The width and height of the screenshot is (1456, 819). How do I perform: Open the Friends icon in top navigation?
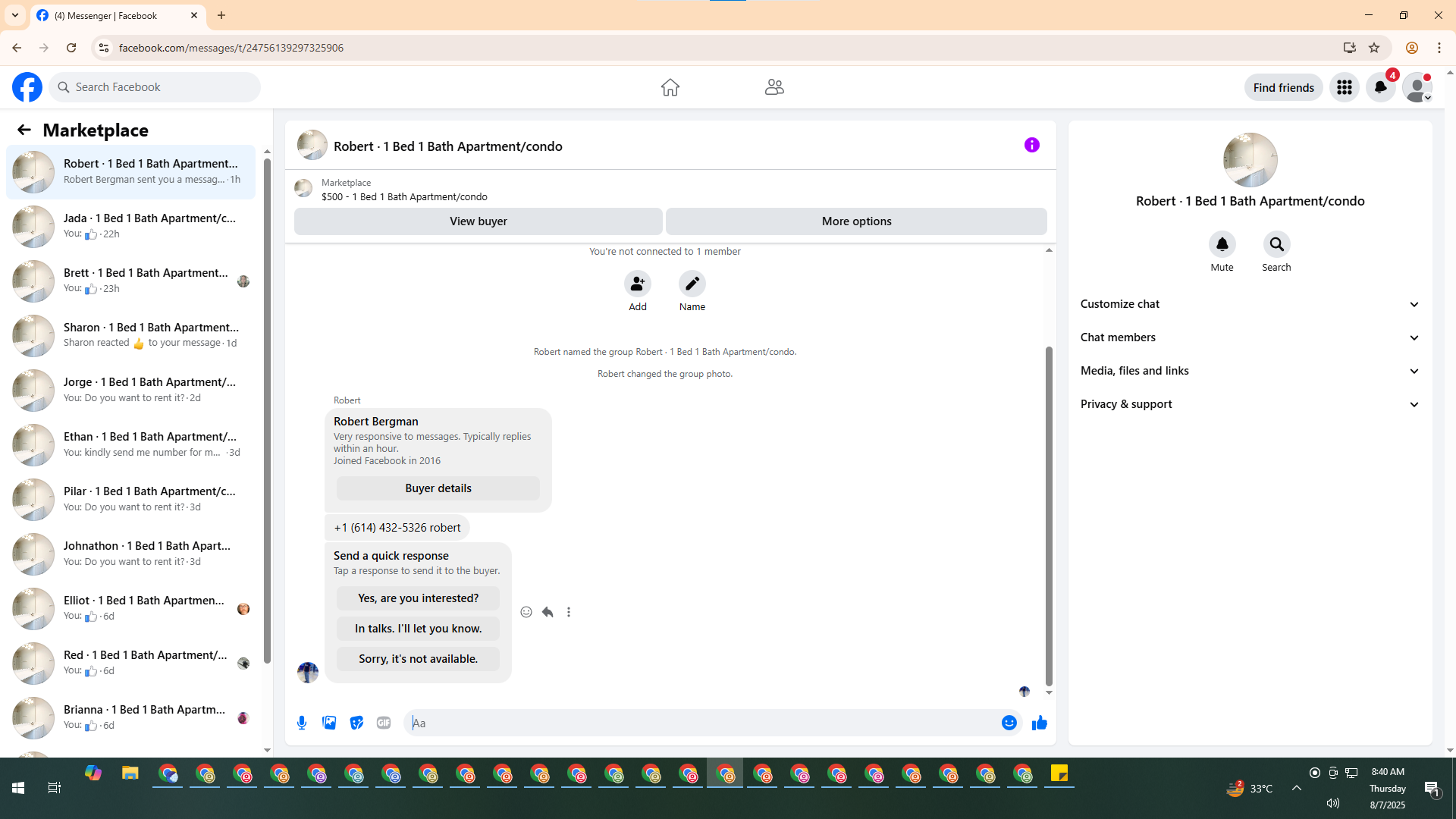(774, 87)
